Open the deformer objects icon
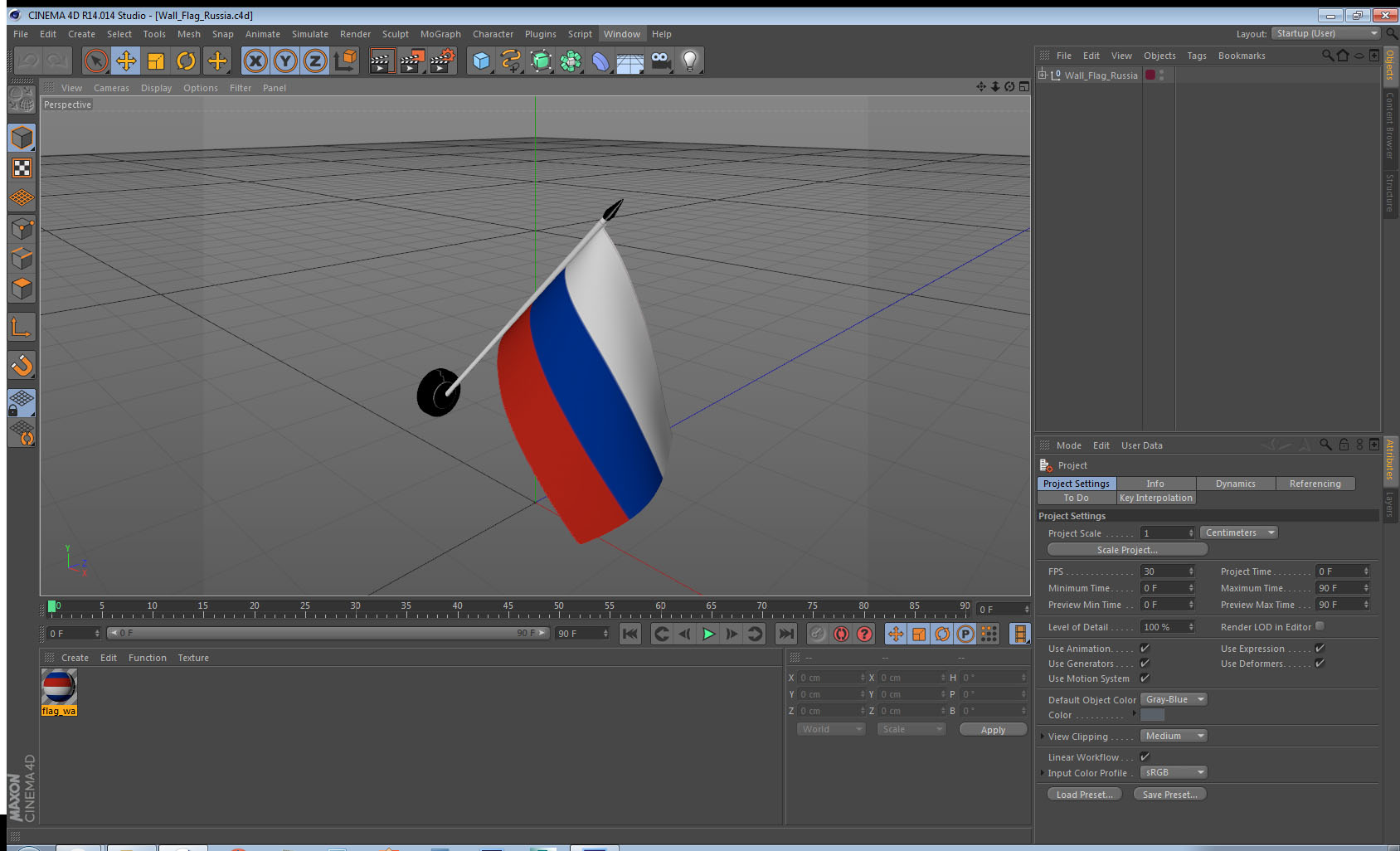Screen dimensions: 1400x851 600,61
